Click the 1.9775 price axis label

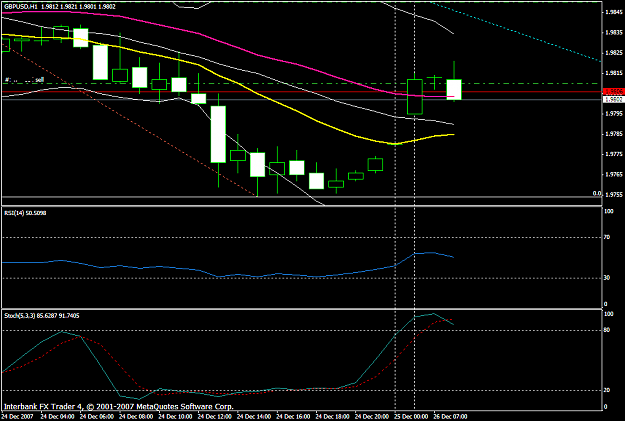pos(614,154)
